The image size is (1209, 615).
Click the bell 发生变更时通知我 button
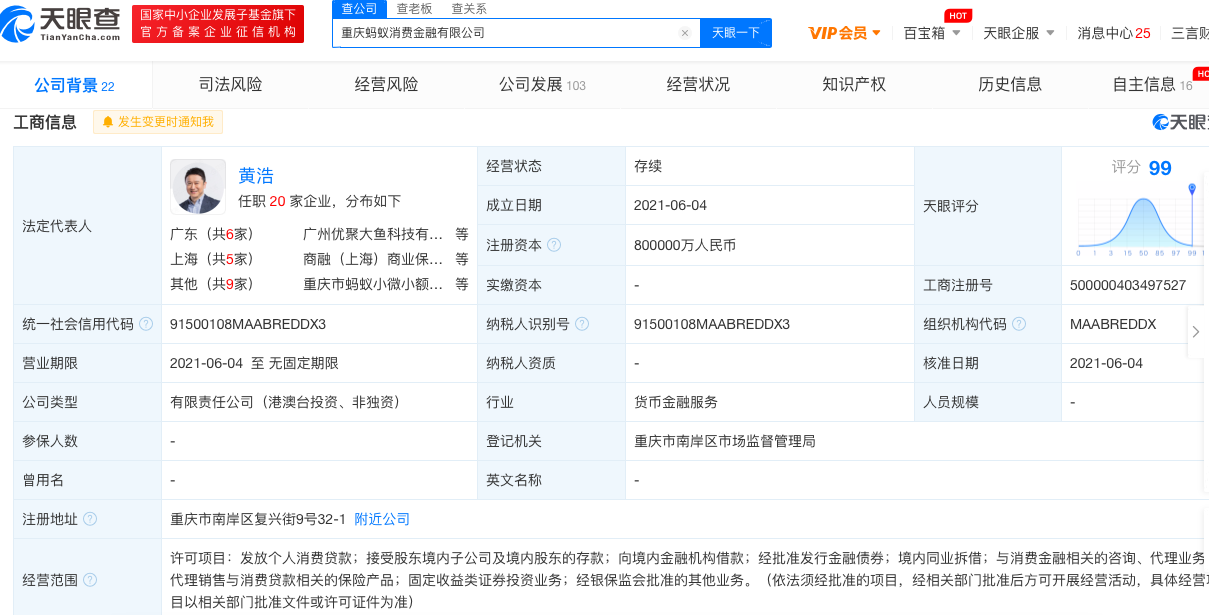(158, 122)
